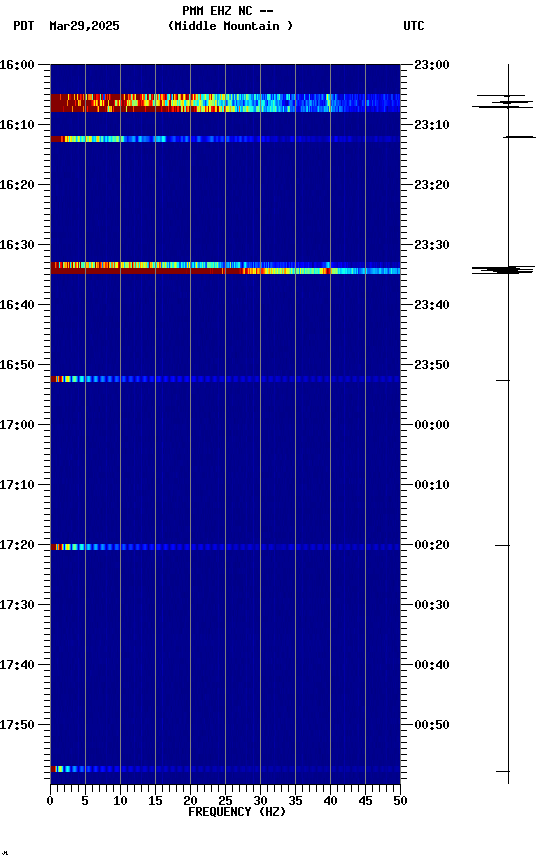Click the small seismogram tick near 00:20 UTC

502,545
